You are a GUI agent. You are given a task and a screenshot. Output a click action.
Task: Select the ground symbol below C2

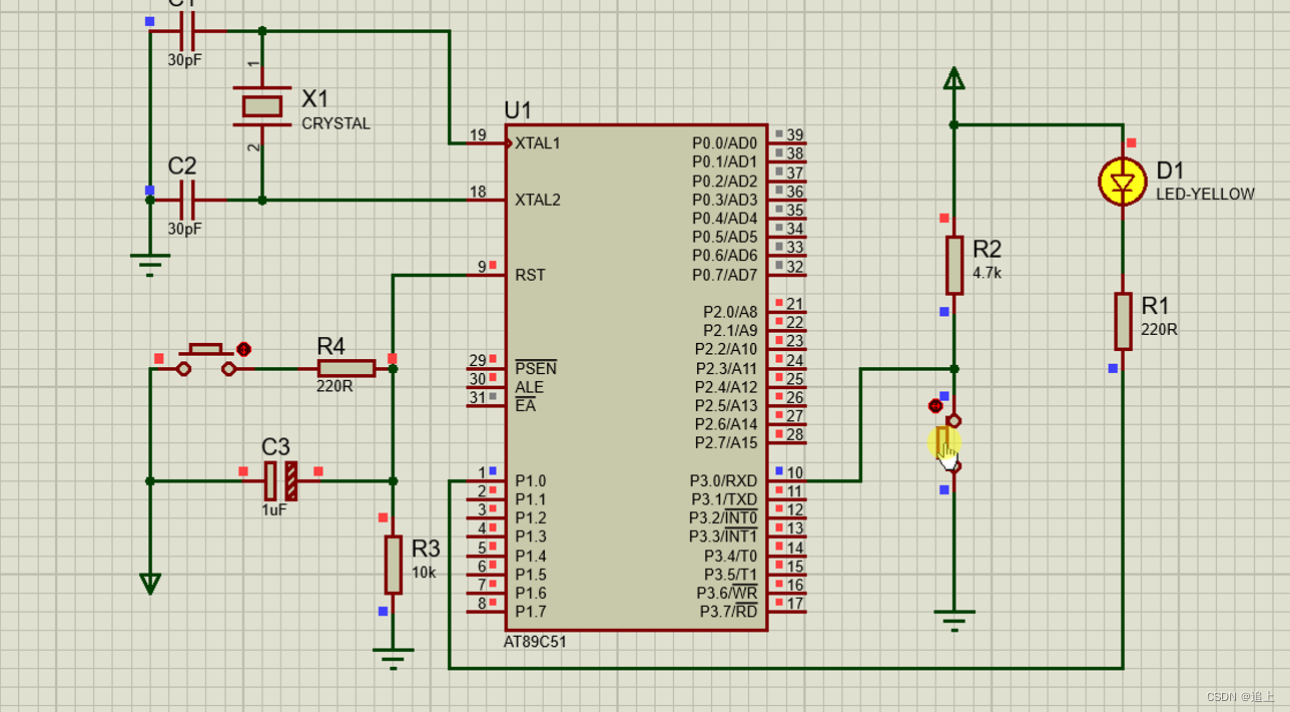(150, 264)
